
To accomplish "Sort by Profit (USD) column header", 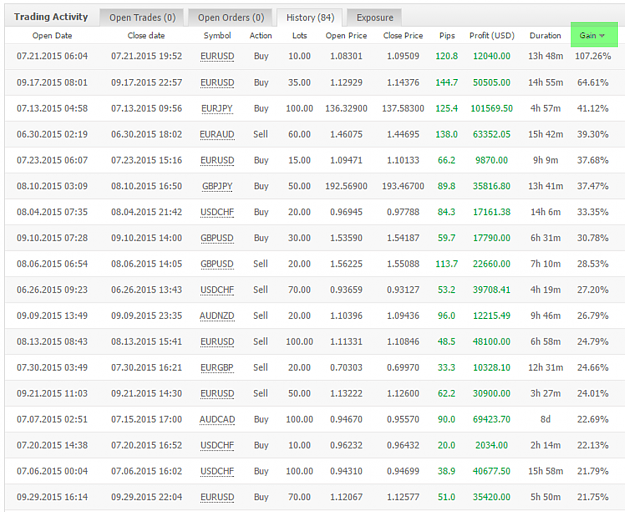I will [x=492, y=35].
